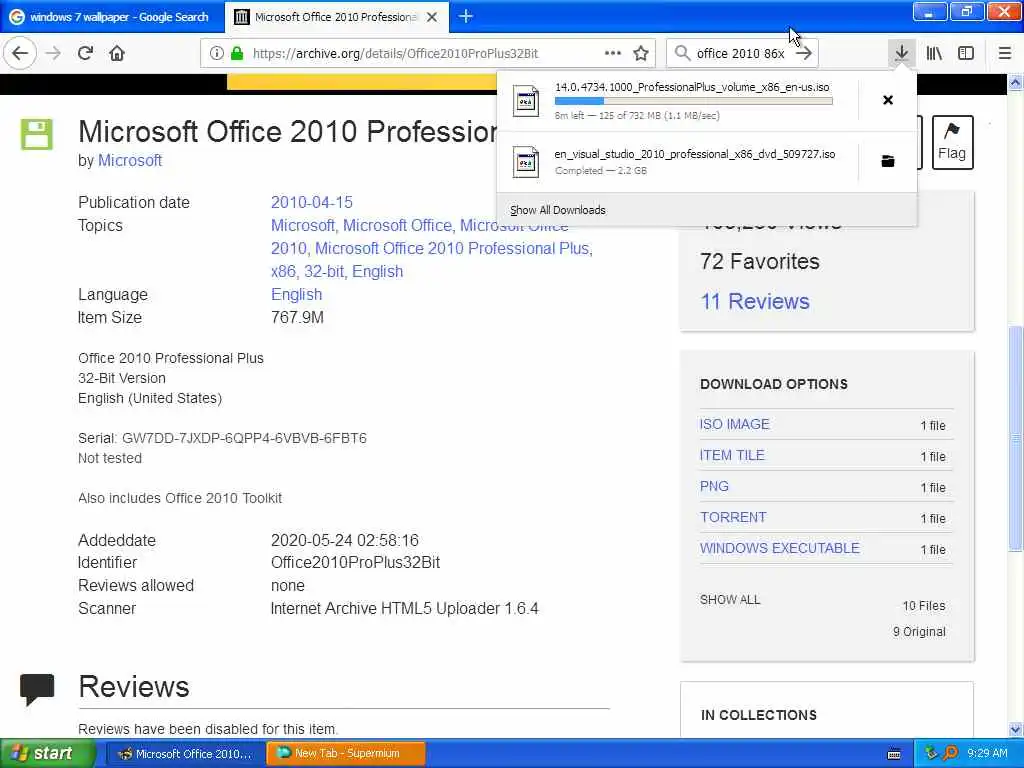Cancel the ProfessionalPlus iso download
This screenshot has height=768, width=1024.
point(888,100)
